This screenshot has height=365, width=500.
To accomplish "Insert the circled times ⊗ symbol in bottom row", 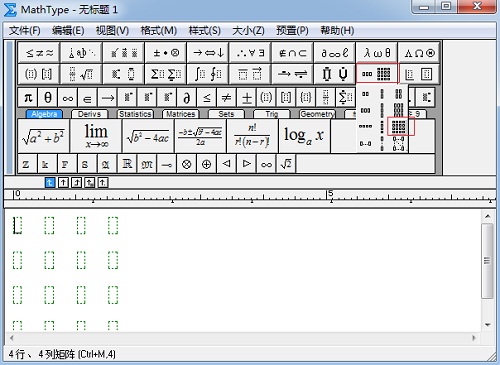I will 187,164.
